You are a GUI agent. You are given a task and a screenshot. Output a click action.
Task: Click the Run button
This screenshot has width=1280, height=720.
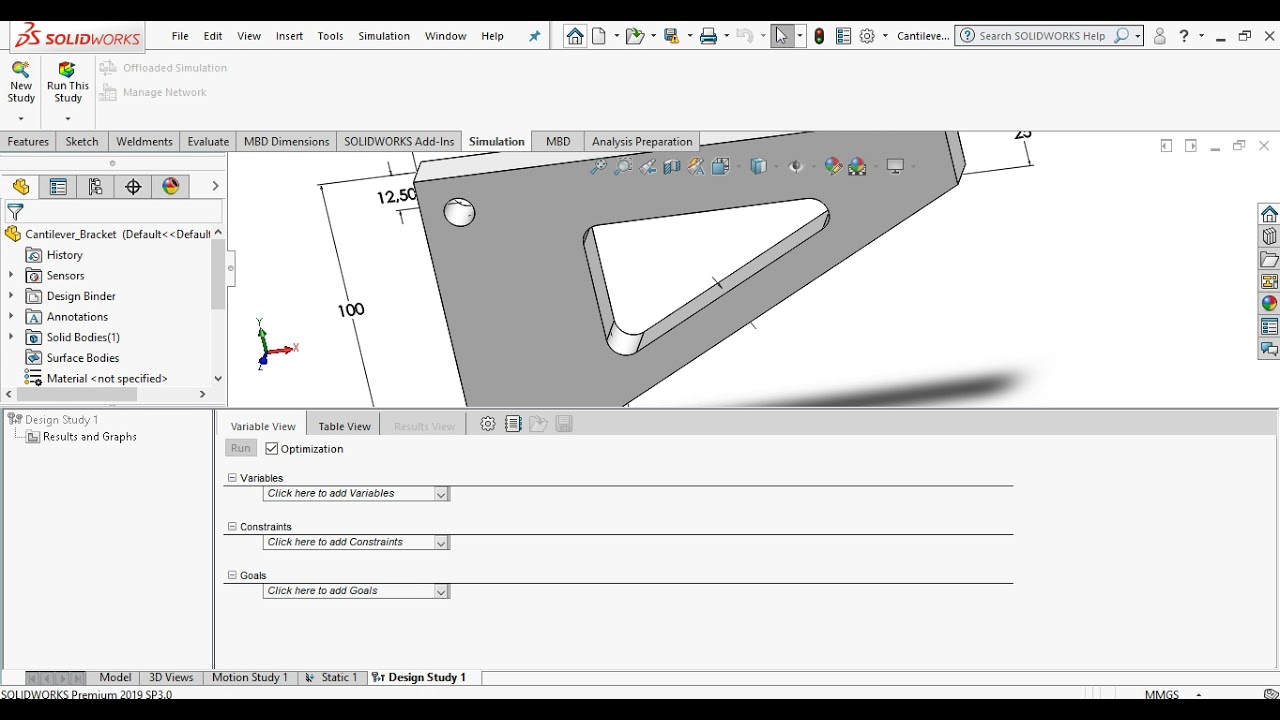pyautogui.click(x=241, y=449)
